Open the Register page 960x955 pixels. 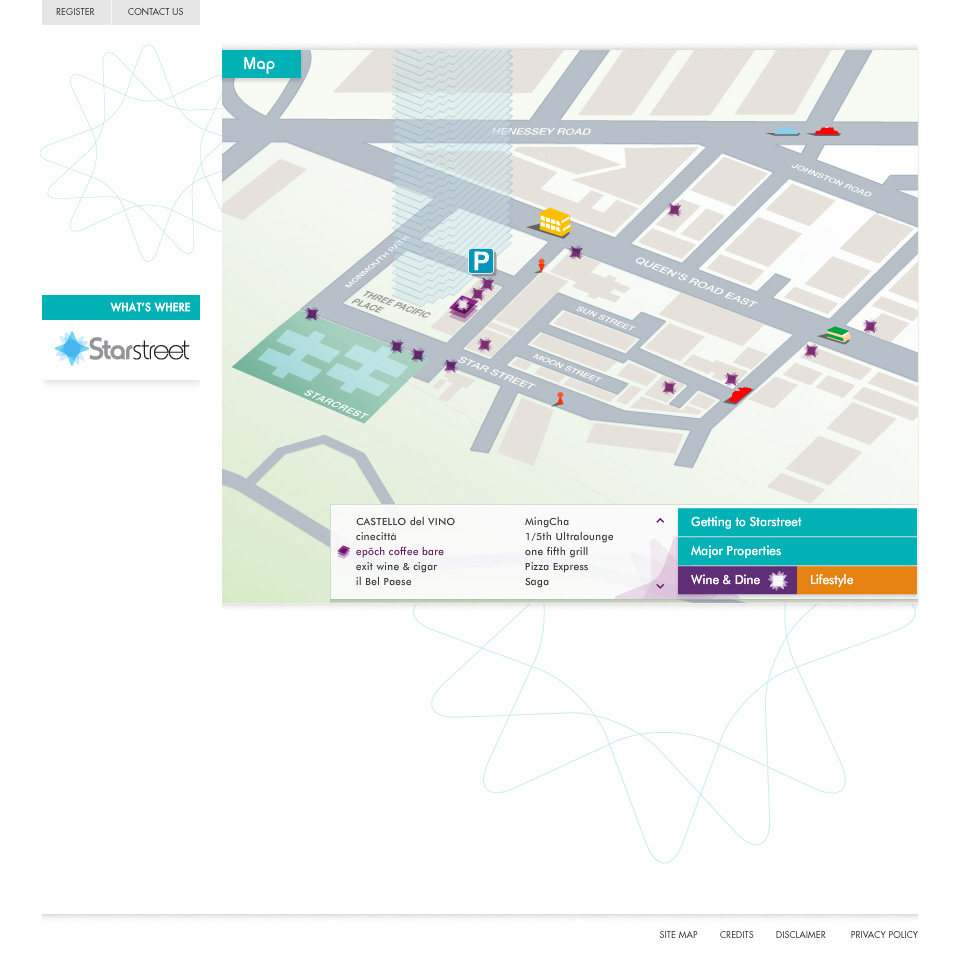(x=76, y=12)
